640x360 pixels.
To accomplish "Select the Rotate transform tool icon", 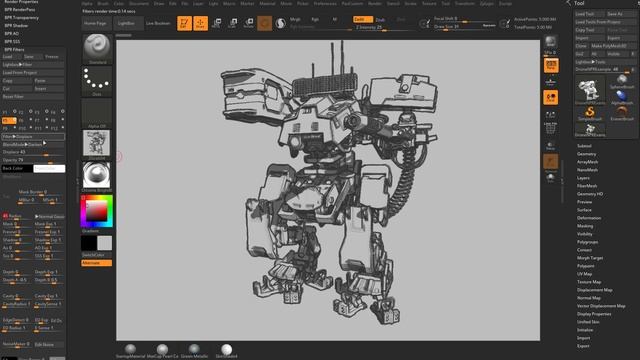I will pyautogui.click(x=249, y=23).
